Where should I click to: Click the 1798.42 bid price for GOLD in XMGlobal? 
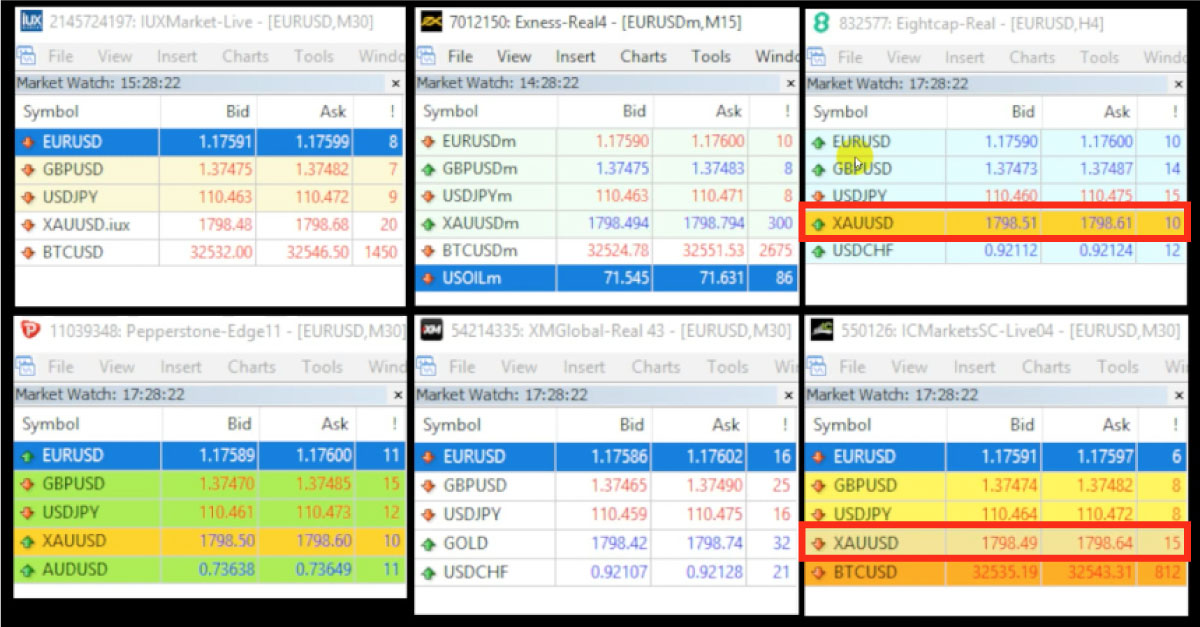point(619,543)
